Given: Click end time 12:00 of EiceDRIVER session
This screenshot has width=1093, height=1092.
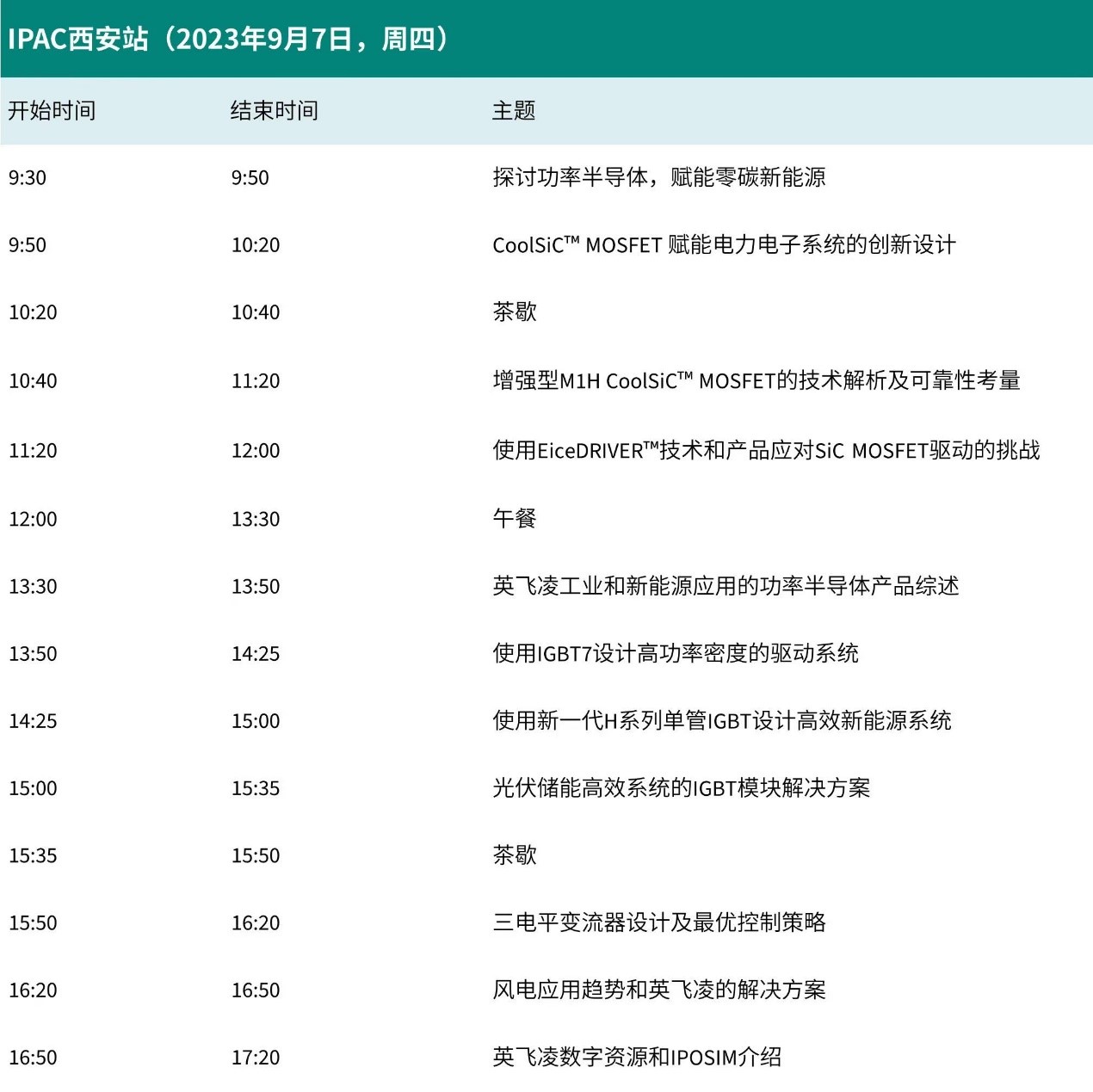Looking at the screenshot, I should (256, 451).
